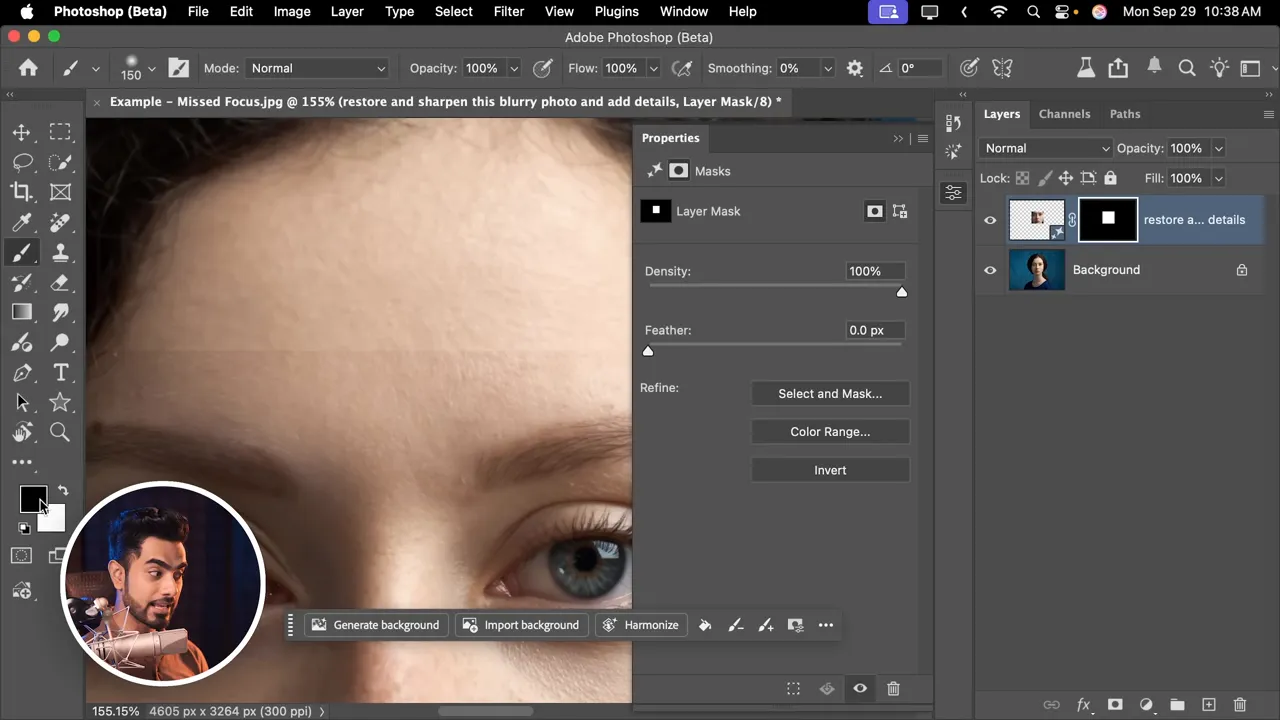The width and height of the screenshot is (1280, 720).
Task: Create new group folder icon
Action: coord(1177,705)
